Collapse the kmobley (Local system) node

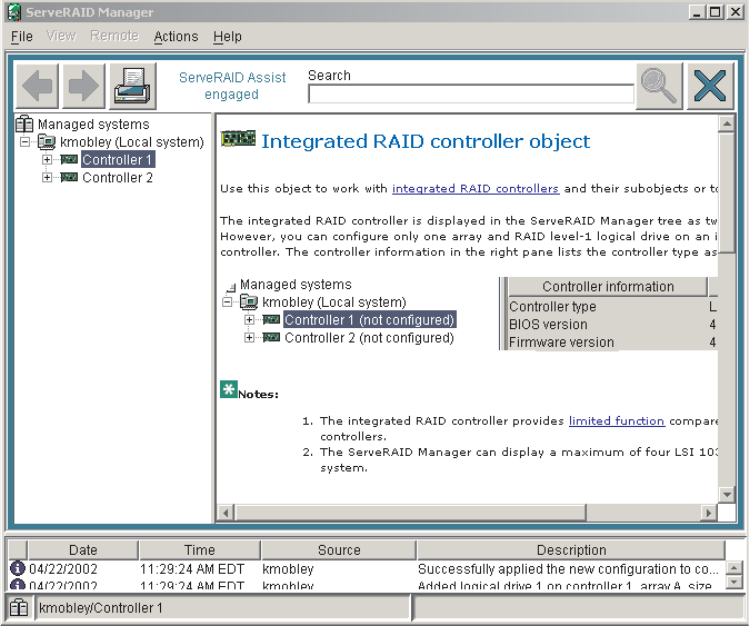25,142
